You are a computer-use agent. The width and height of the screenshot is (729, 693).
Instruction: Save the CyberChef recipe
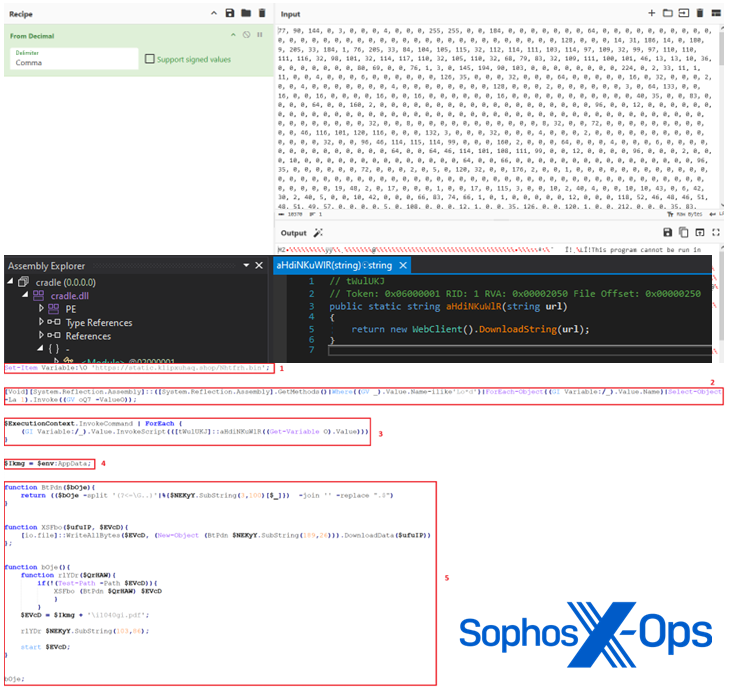[230, 13]
